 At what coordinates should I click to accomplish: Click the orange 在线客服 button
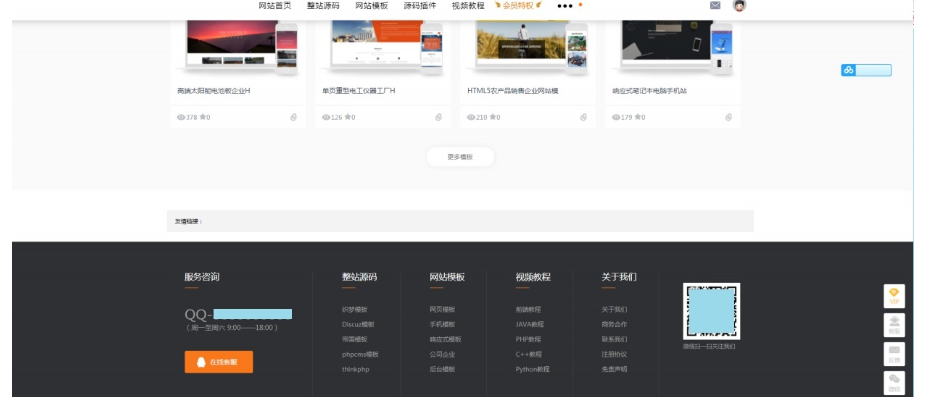(219, 362)
